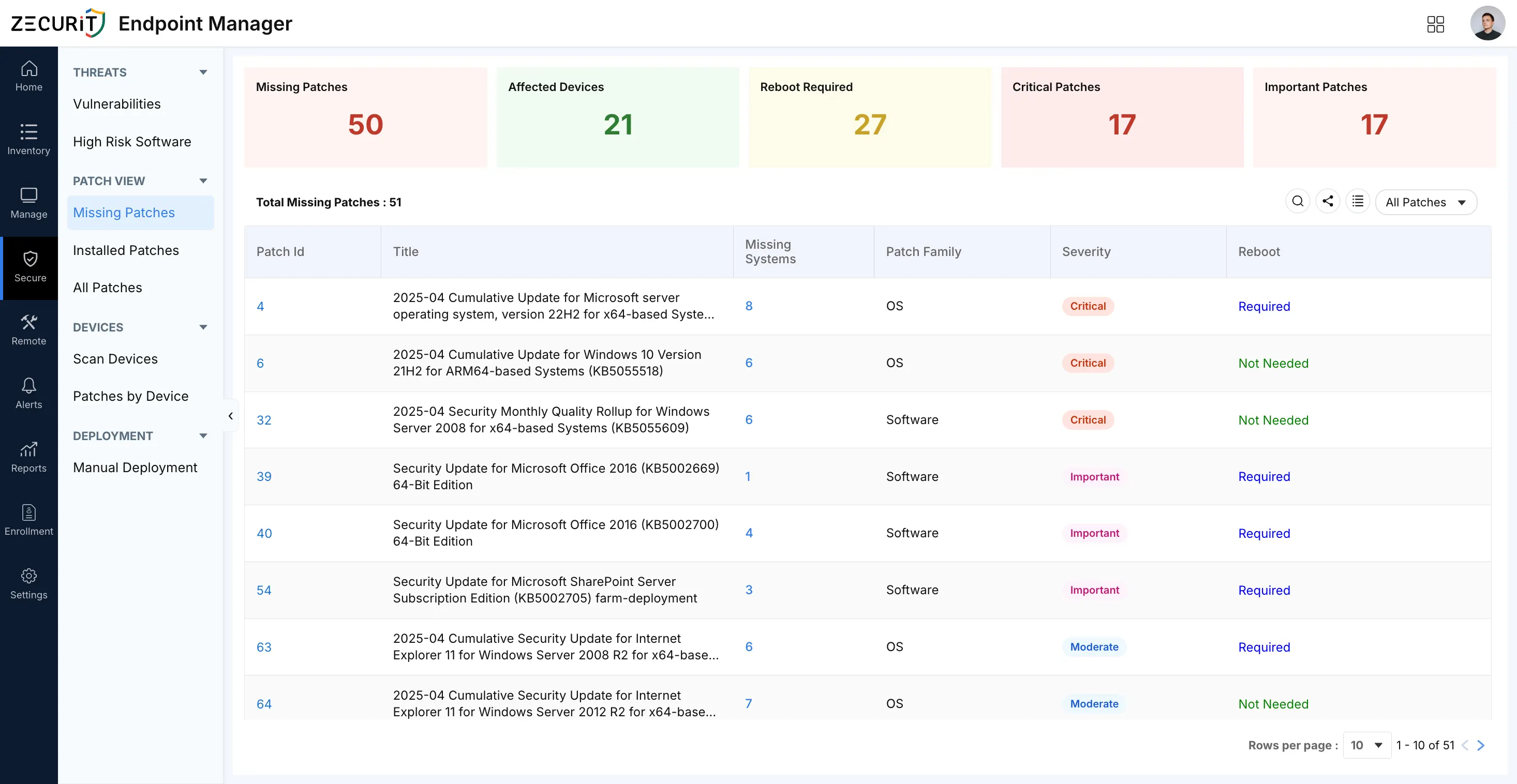Screen dimensions: 1517x784
Task: Collapse the DEVICES section
Action: [203, 327]
